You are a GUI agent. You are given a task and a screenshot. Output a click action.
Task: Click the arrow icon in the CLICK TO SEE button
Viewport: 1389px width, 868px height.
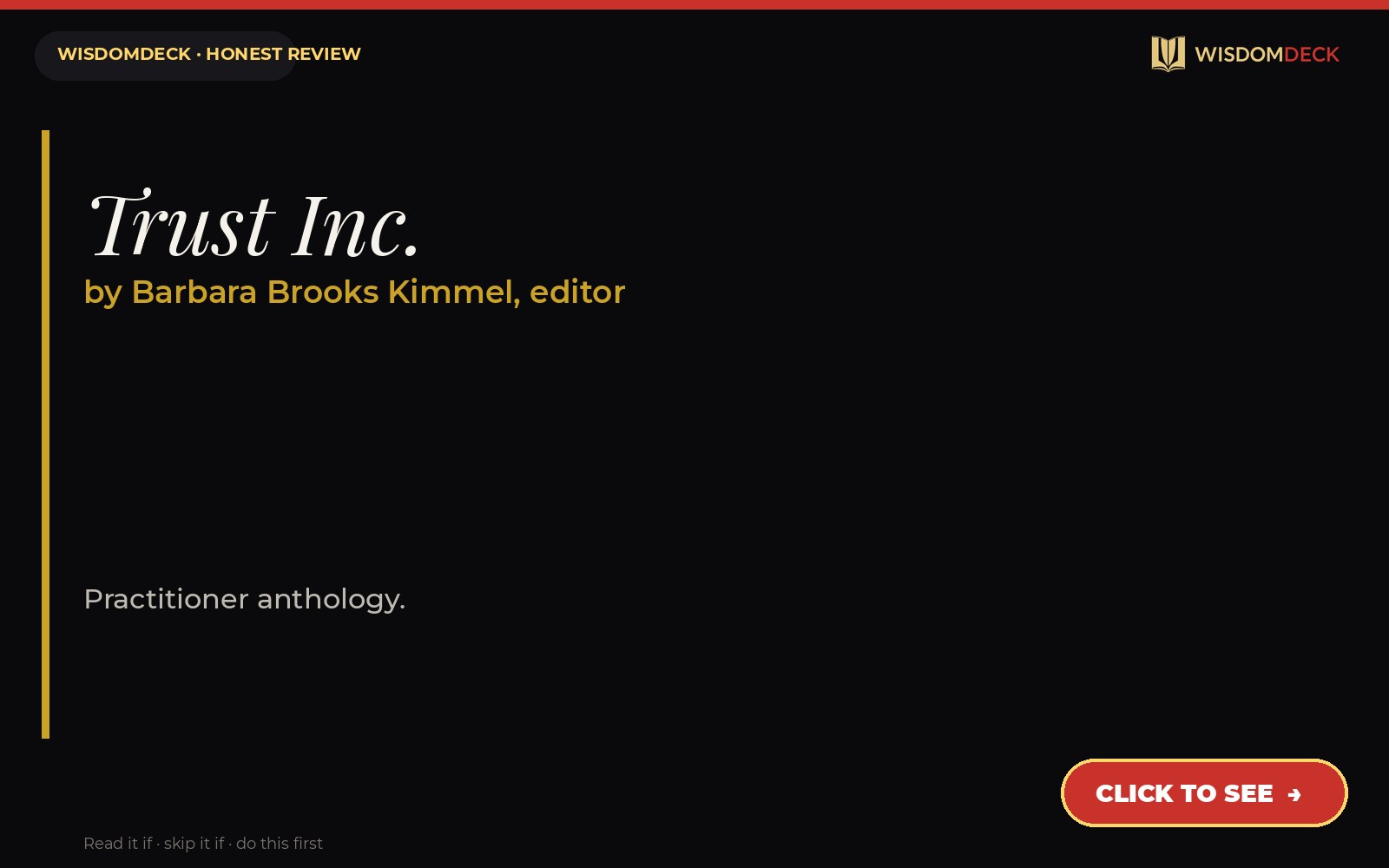1294,794
